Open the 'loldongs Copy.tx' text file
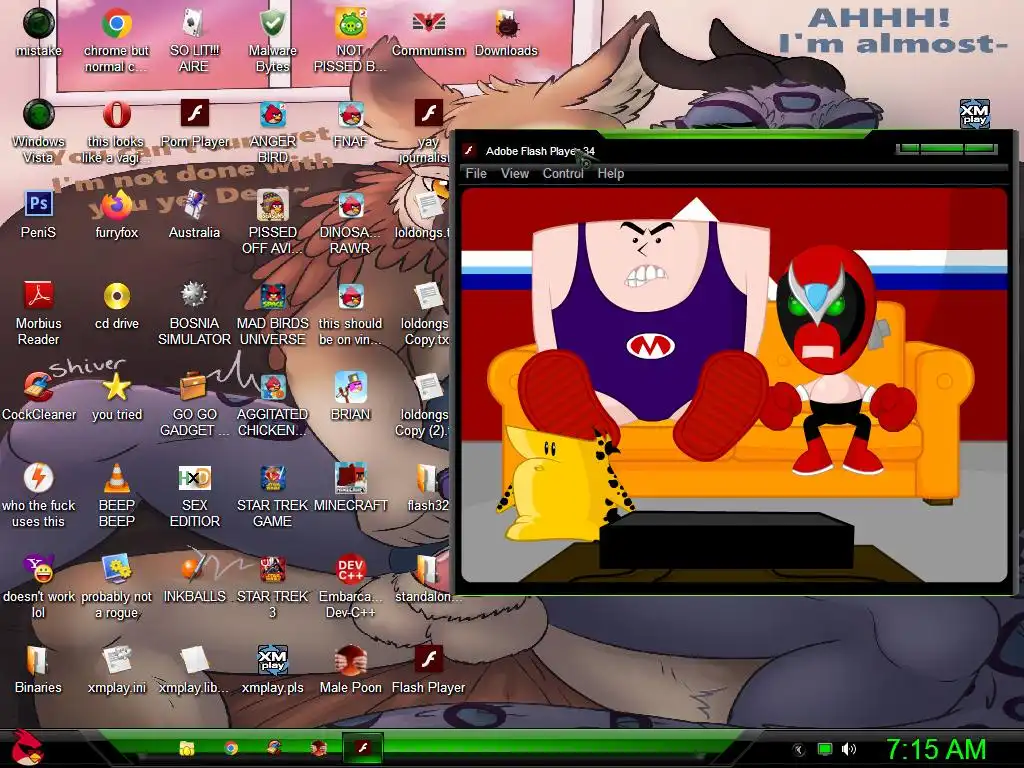The width and height of the screenshot is (1024, 768). [426, 313]
